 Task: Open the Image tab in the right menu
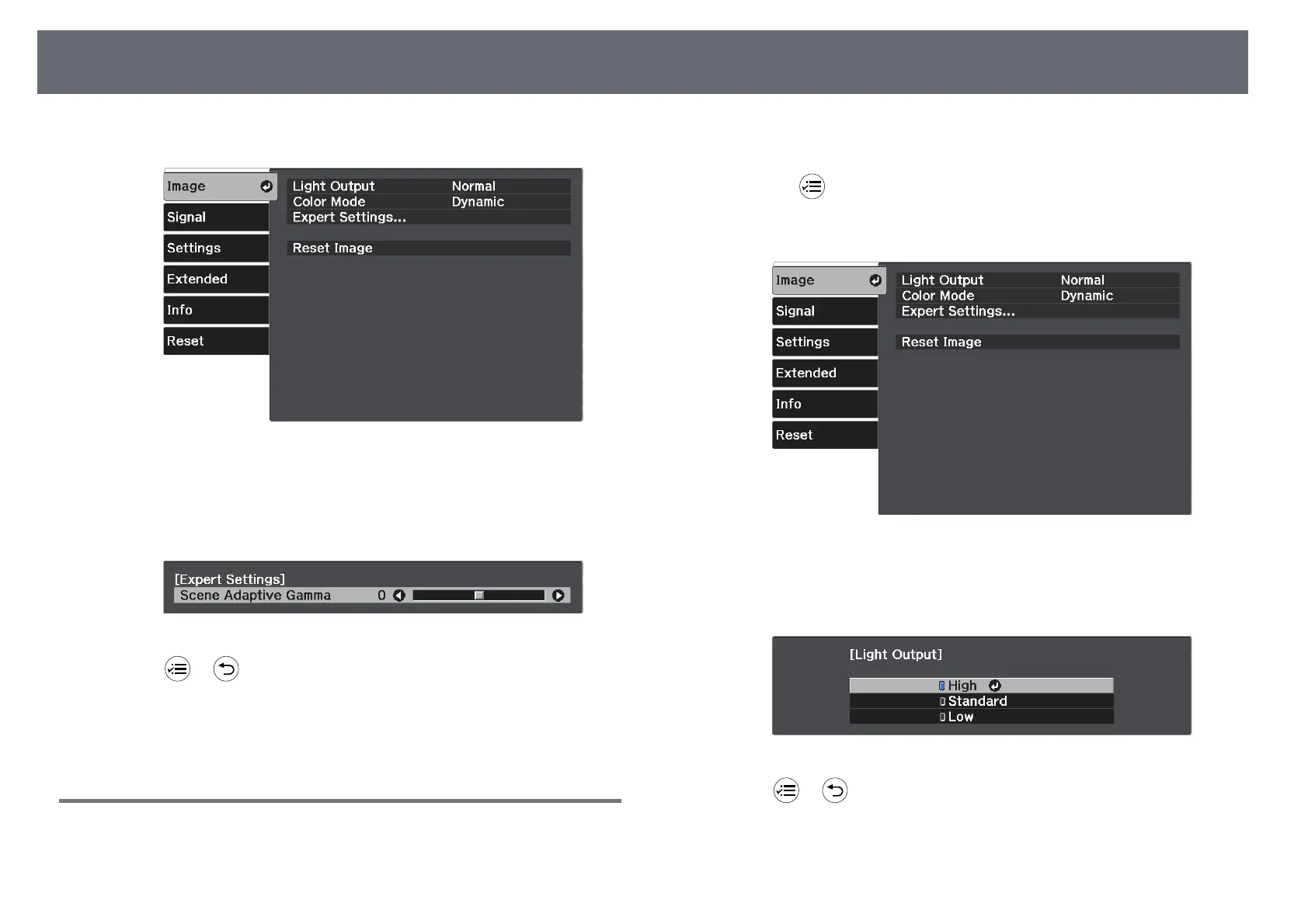pos(829,280)
